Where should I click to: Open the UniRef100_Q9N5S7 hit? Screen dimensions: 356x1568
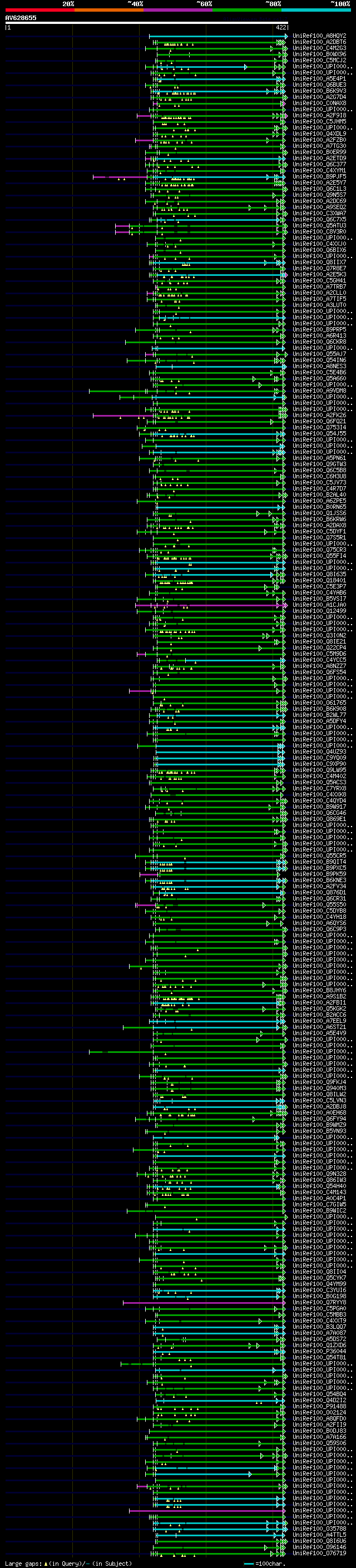pyautogui.click(x=319, y=195)
